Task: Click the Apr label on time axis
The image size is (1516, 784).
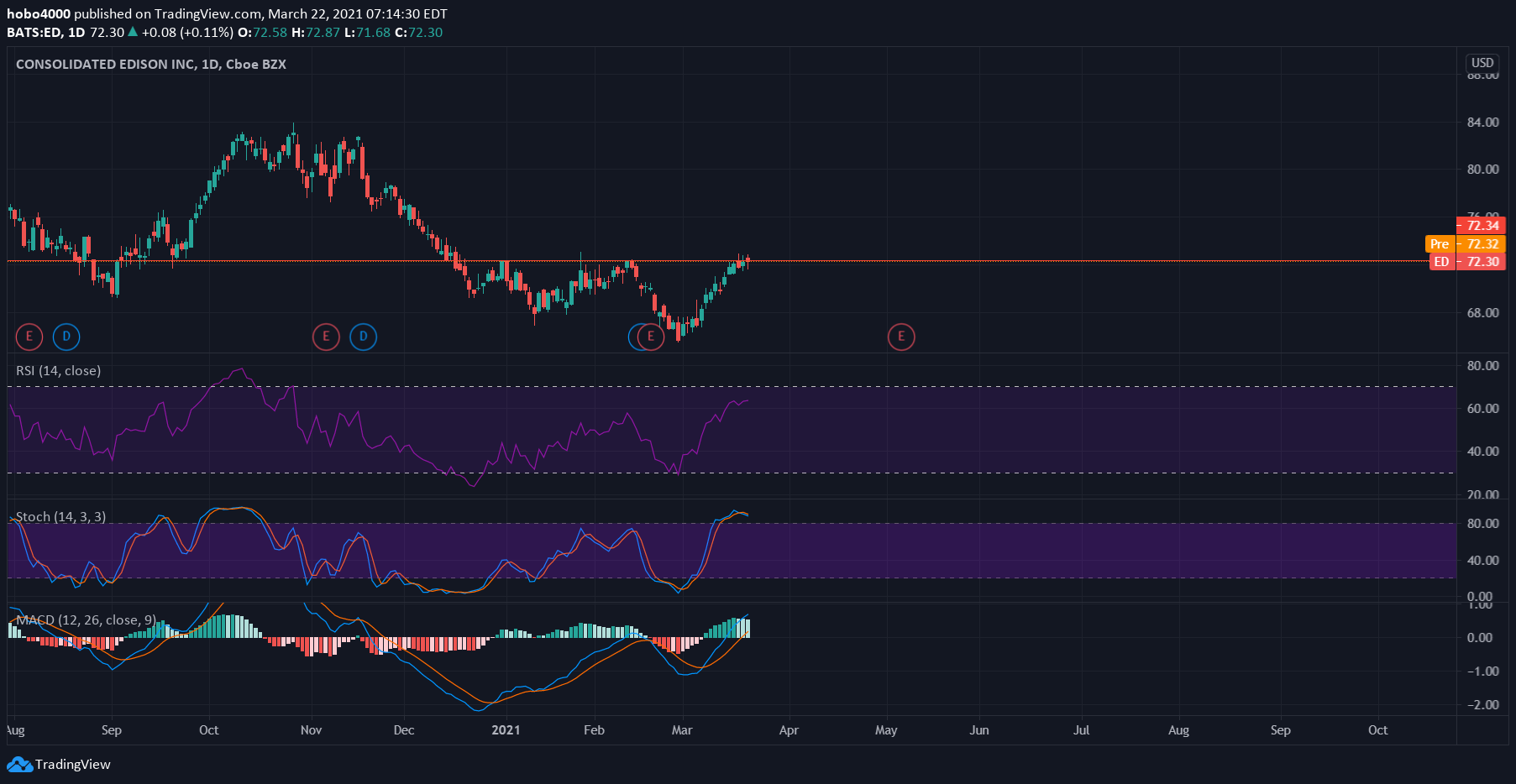Action: 789,729
